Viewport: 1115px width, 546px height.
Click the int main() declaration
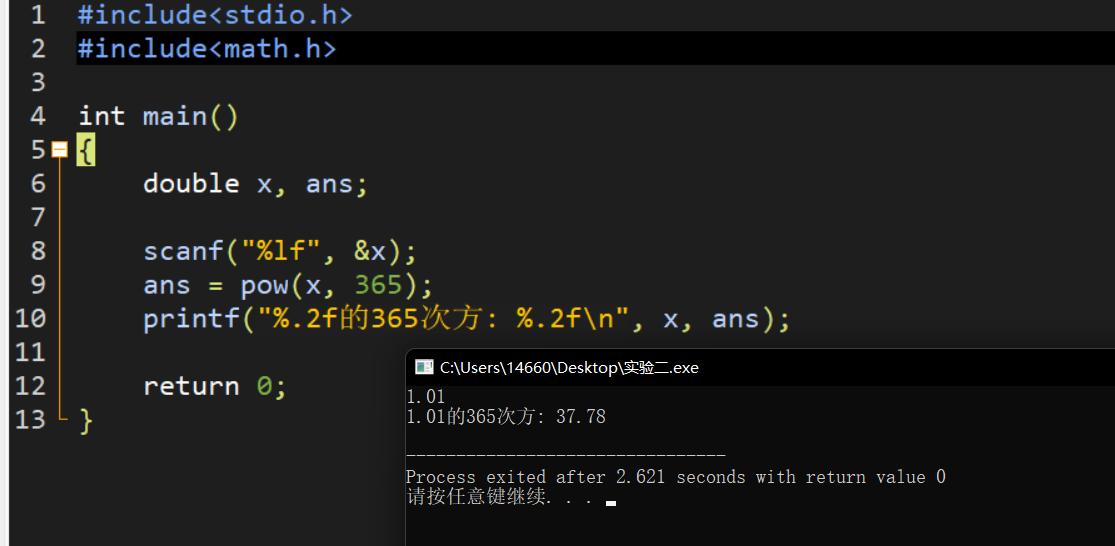click(158, 116)
